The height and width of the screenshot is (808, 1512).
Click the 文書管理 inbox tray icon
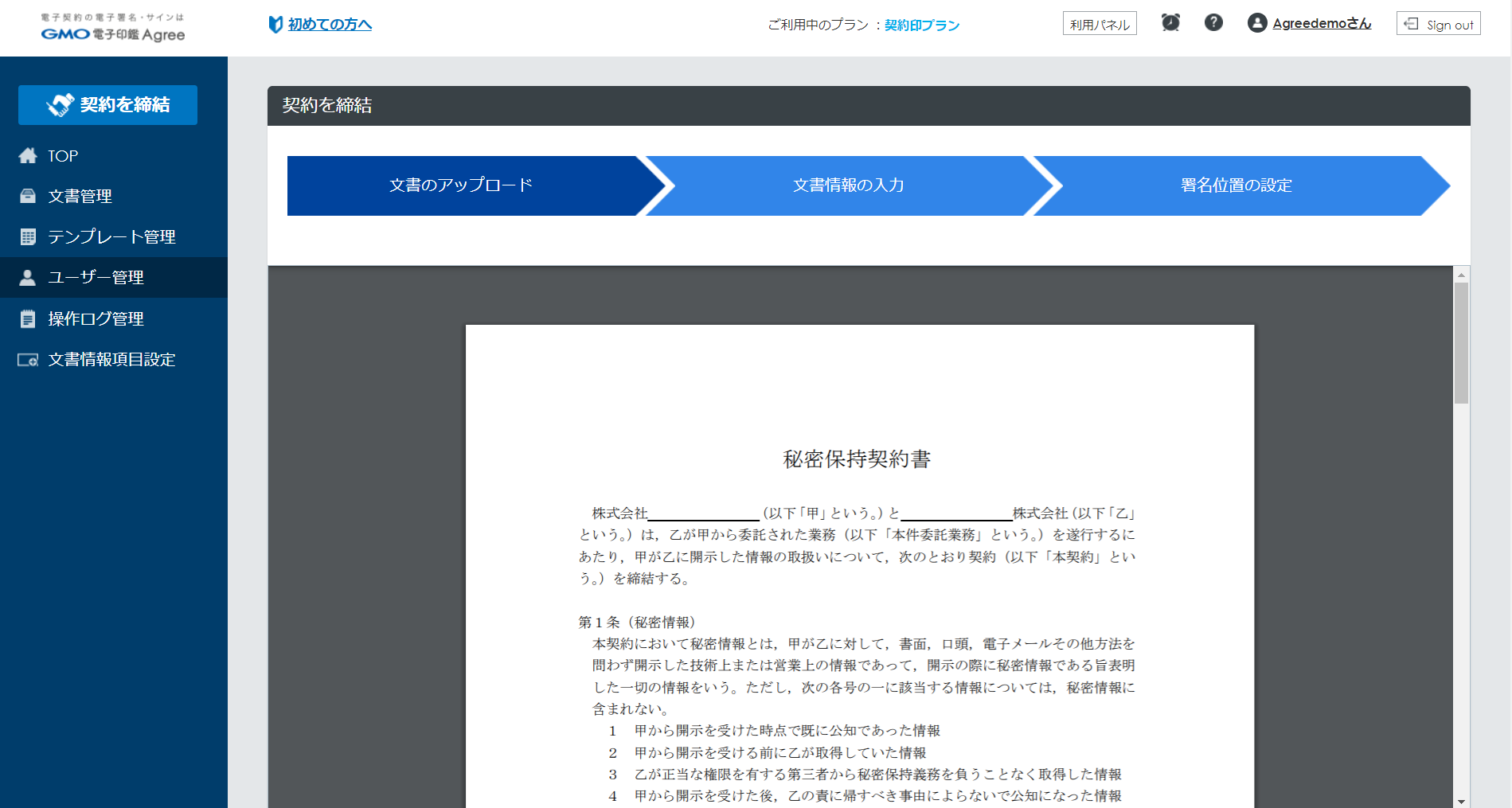coord(28,196)
